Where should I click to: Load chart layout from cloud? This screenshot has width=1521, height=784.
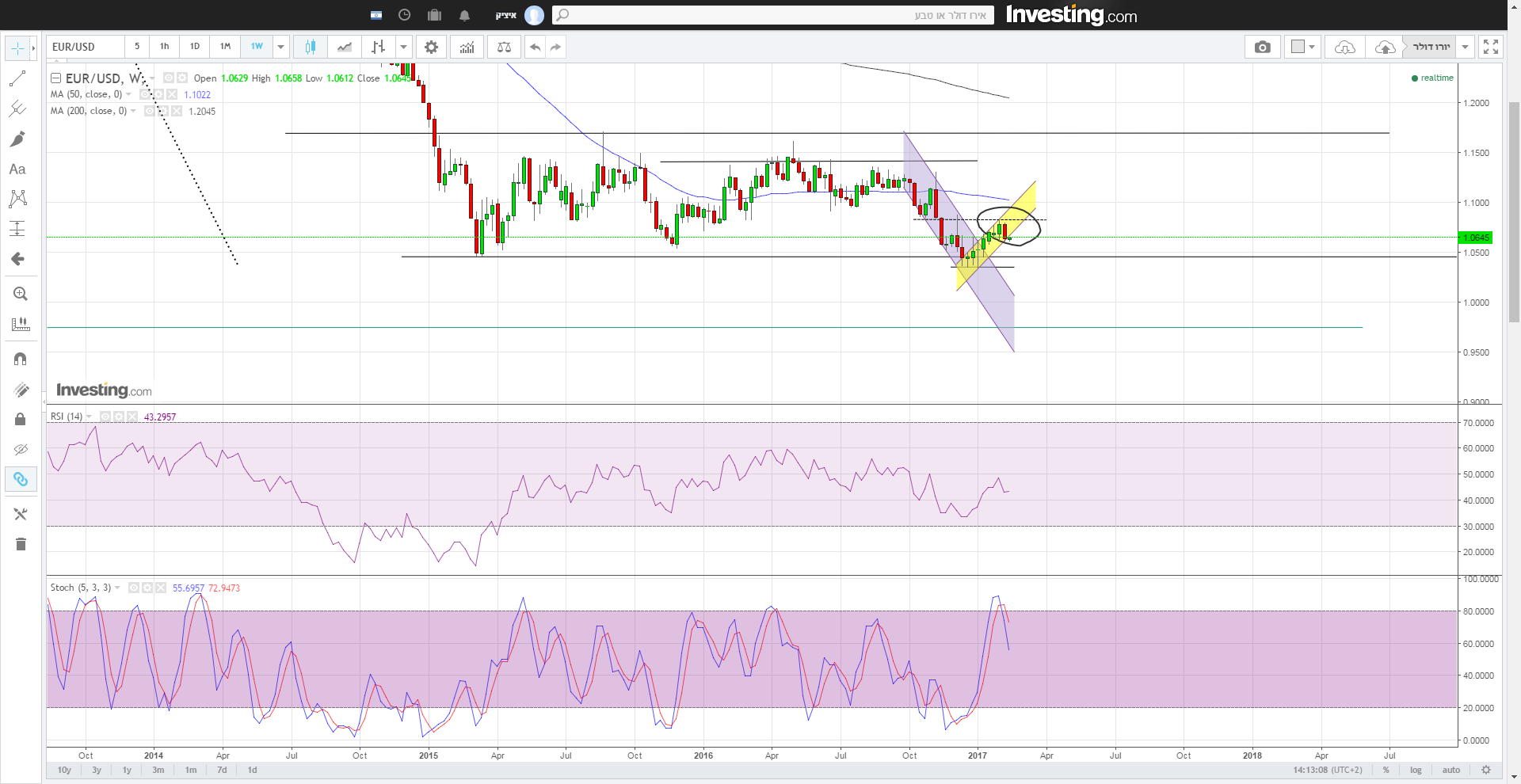1344,47
